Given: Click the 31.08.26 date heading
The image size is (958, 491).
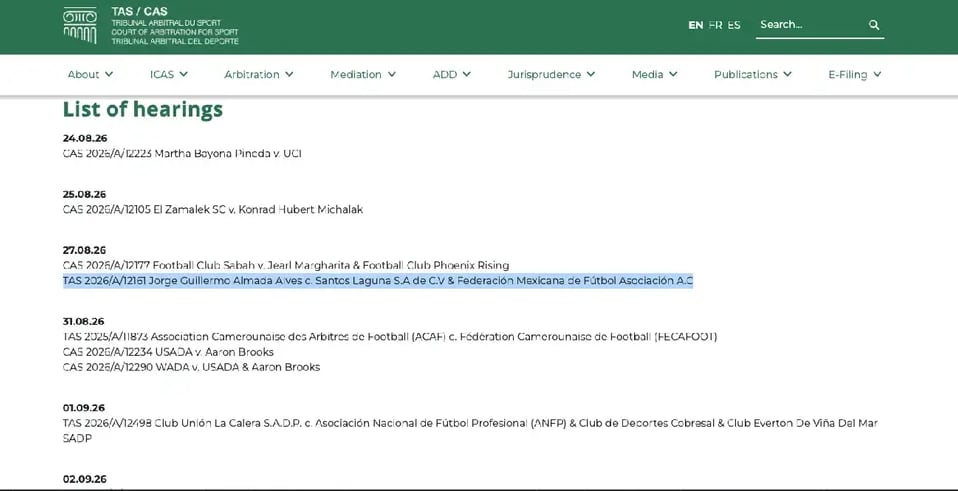Looking at the screenshot, I should [x=84, y=322].
